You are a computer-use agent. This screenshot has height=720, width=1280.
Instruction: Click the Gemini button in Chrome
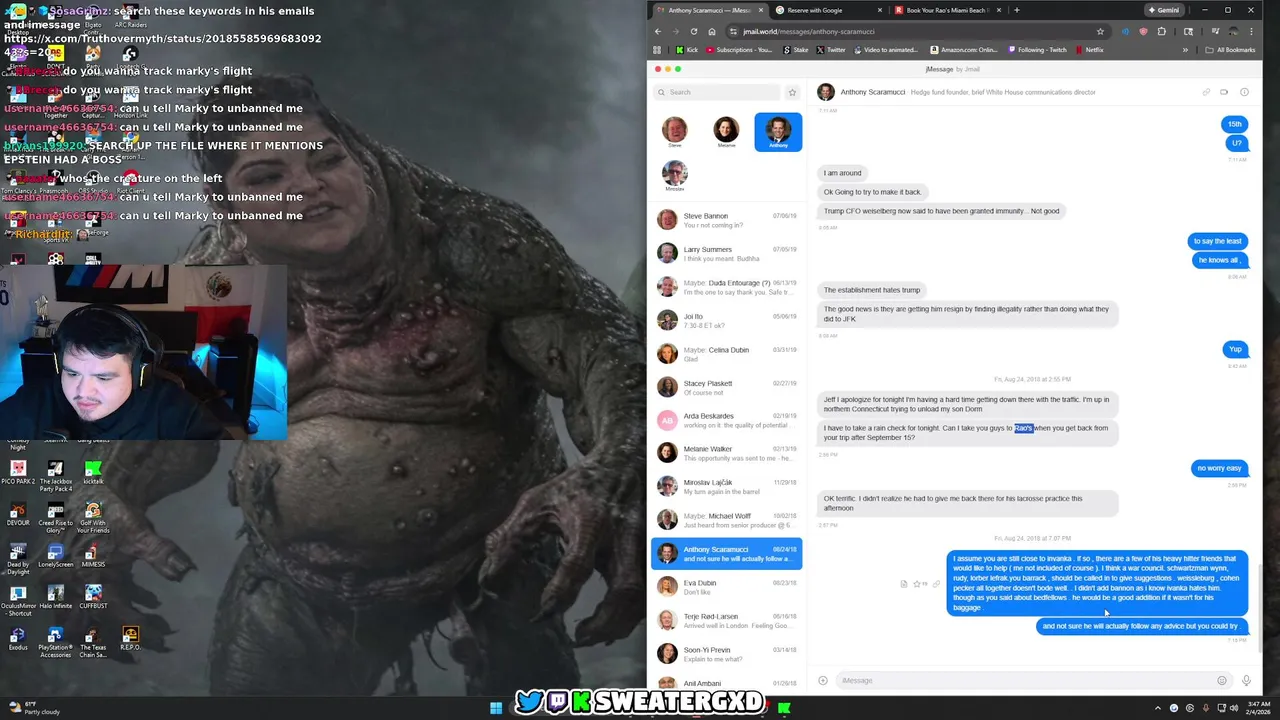point(1165,10)
